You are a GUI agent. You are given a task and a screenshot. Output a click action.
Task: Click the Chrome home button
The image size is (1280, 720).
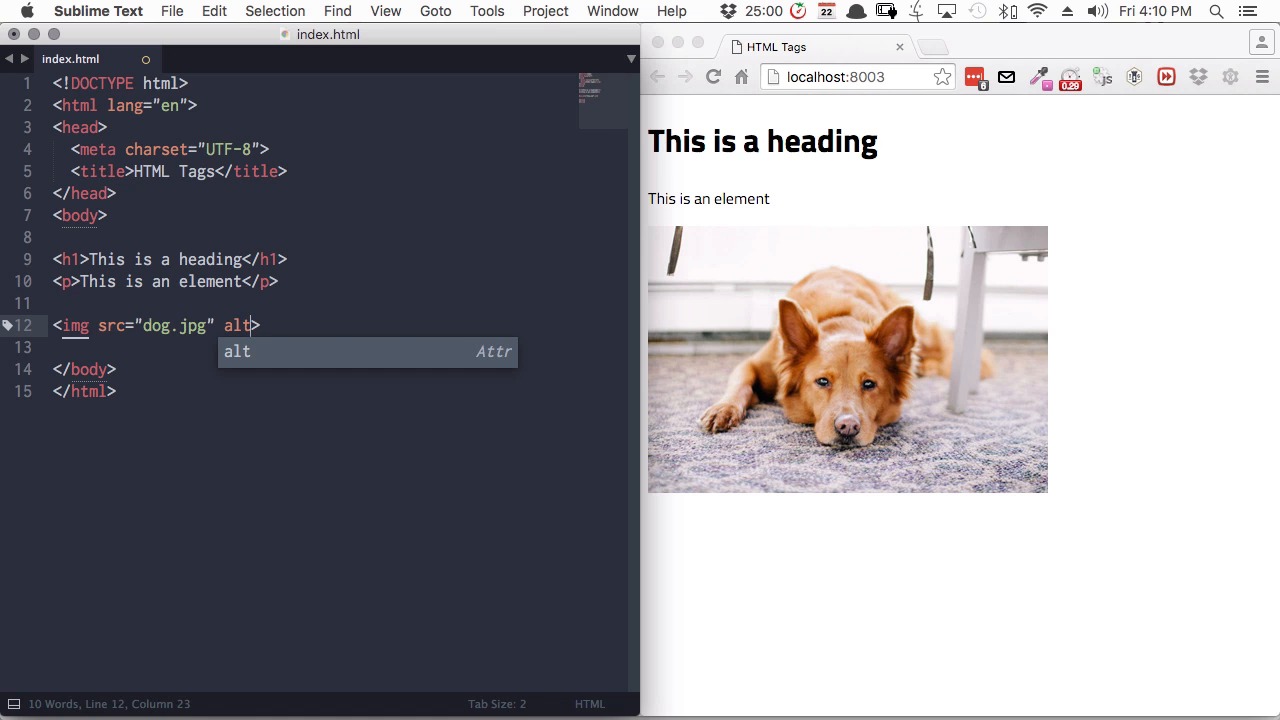click(741, 77)
